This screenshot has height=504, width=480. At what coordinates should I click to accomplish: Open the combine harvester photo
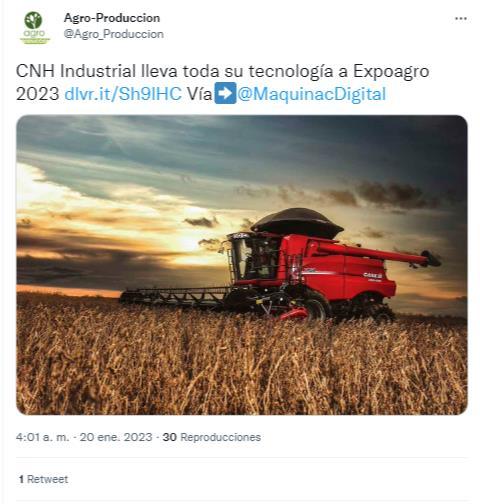click(x=242, y=265)
